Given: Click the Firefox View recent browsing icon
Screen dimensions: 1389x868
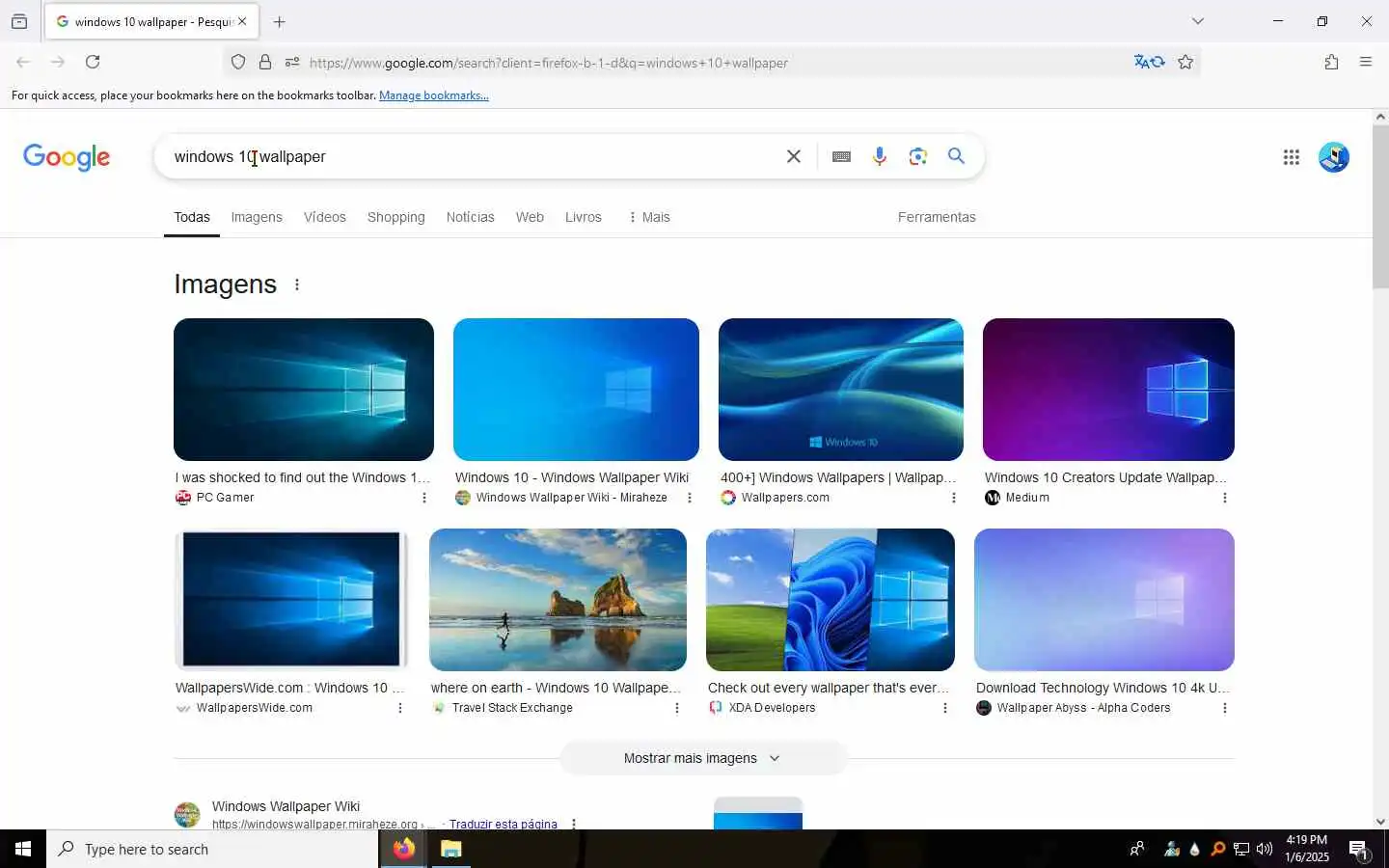Looking at the screenshot, I should (19, 21).
